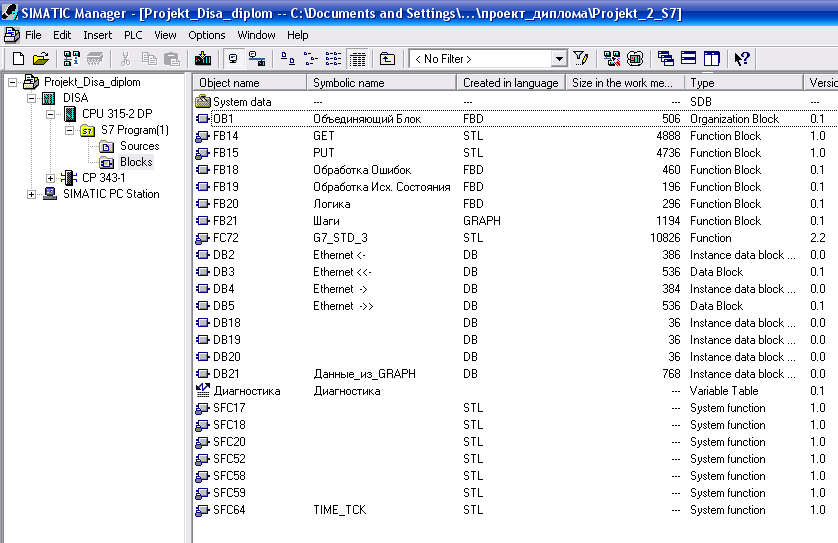838x543 pixels.
Task: Click the grayed-out Copy icon
Action: pyautogui.click(x=149, y=59)
